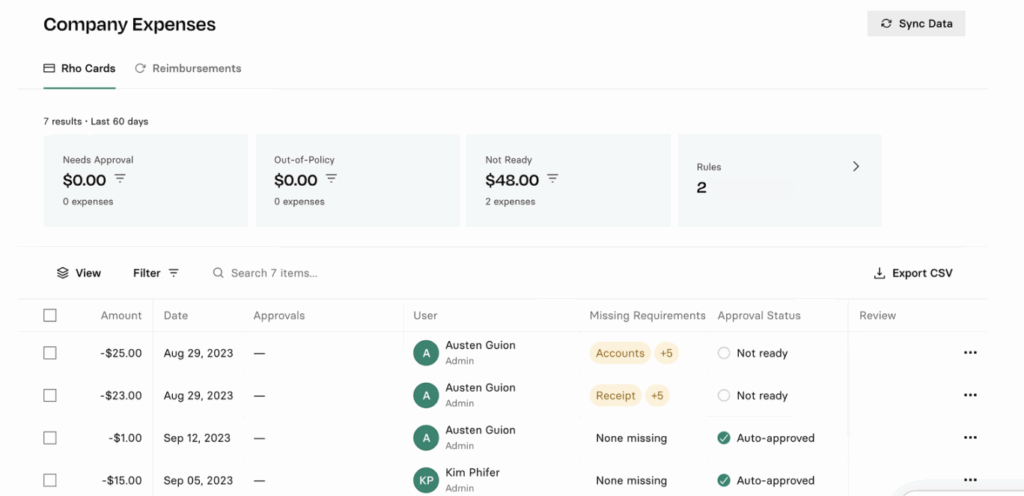This screenshot has height=496, width=1024.
Task: Click the filter icon beside Needs Approval amount
Action: pos(120,179)
